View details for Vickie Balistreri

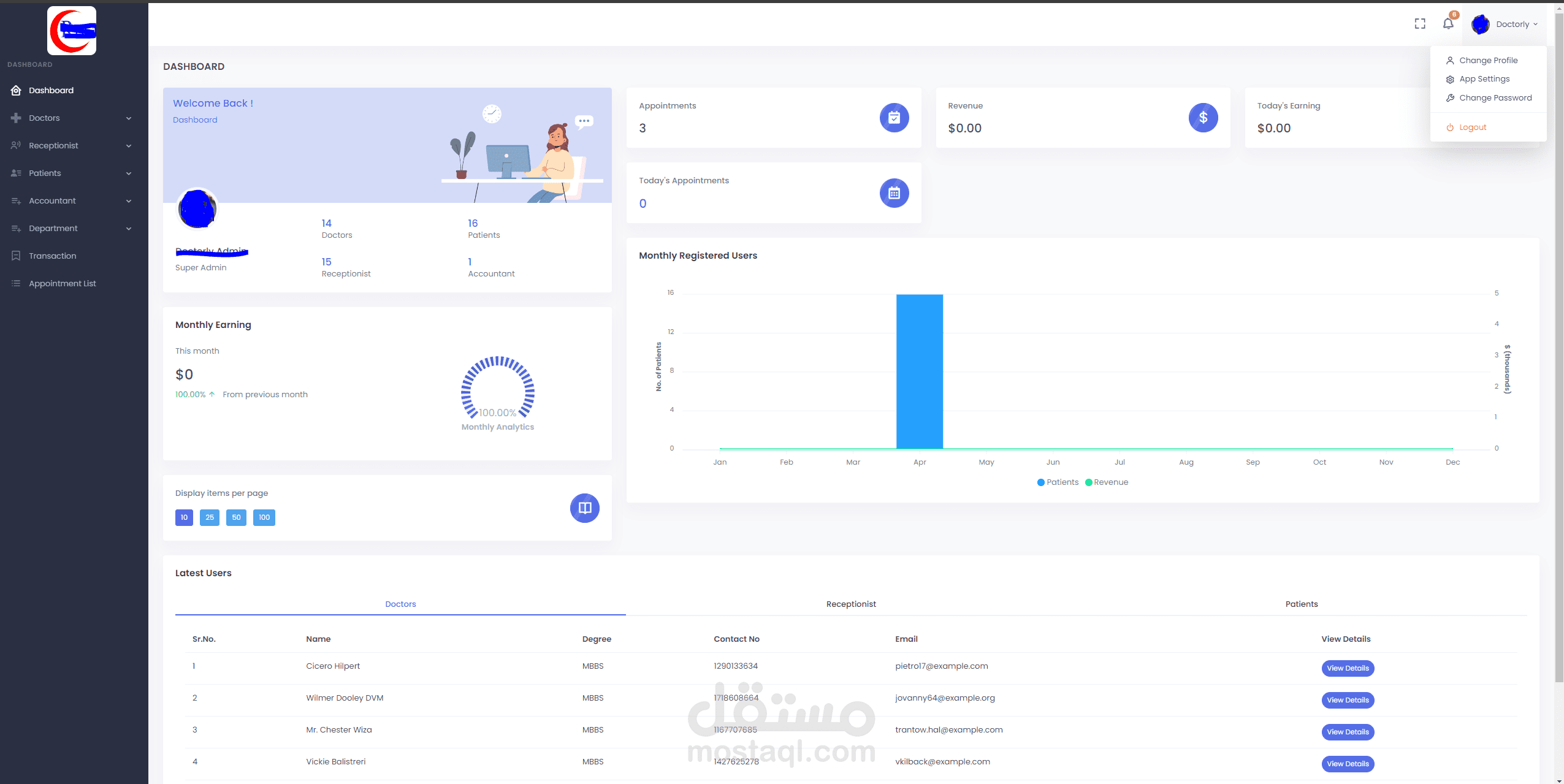point(1348,764)
